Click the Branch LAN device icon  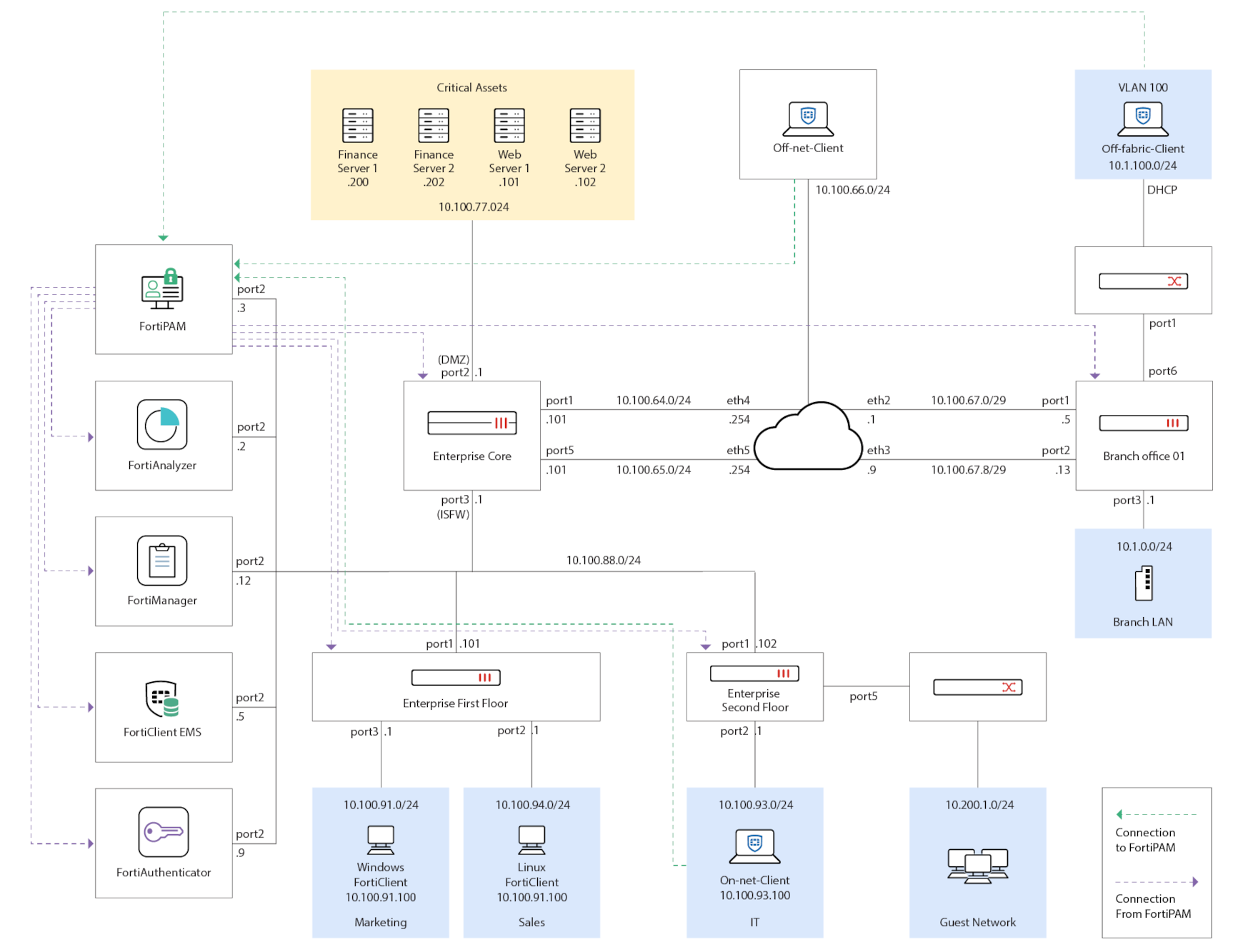tap(1144, 582)
